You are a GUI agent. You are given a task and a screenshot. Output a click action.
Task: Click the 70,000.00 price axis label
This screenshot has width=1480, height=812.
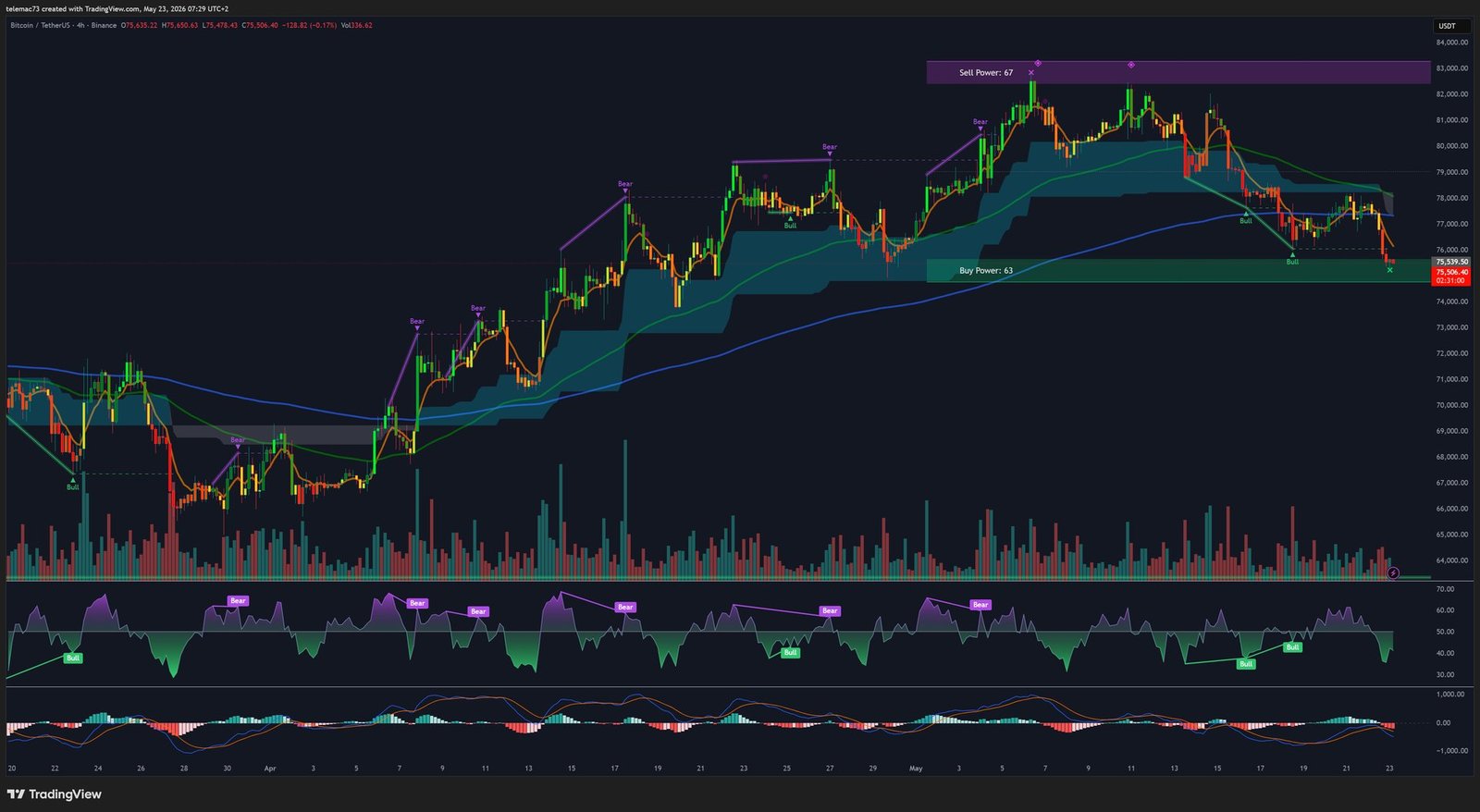click(1452, 405)
